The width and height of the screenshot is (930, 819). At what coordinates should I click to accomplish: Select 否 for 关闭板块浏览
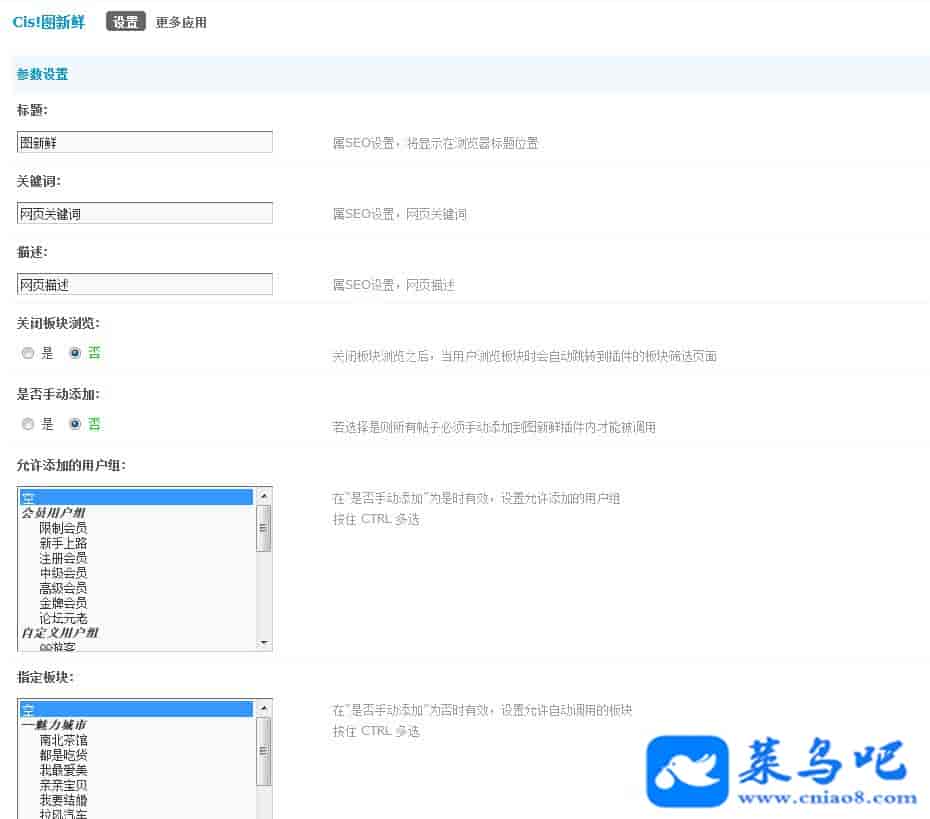(75, 353)
